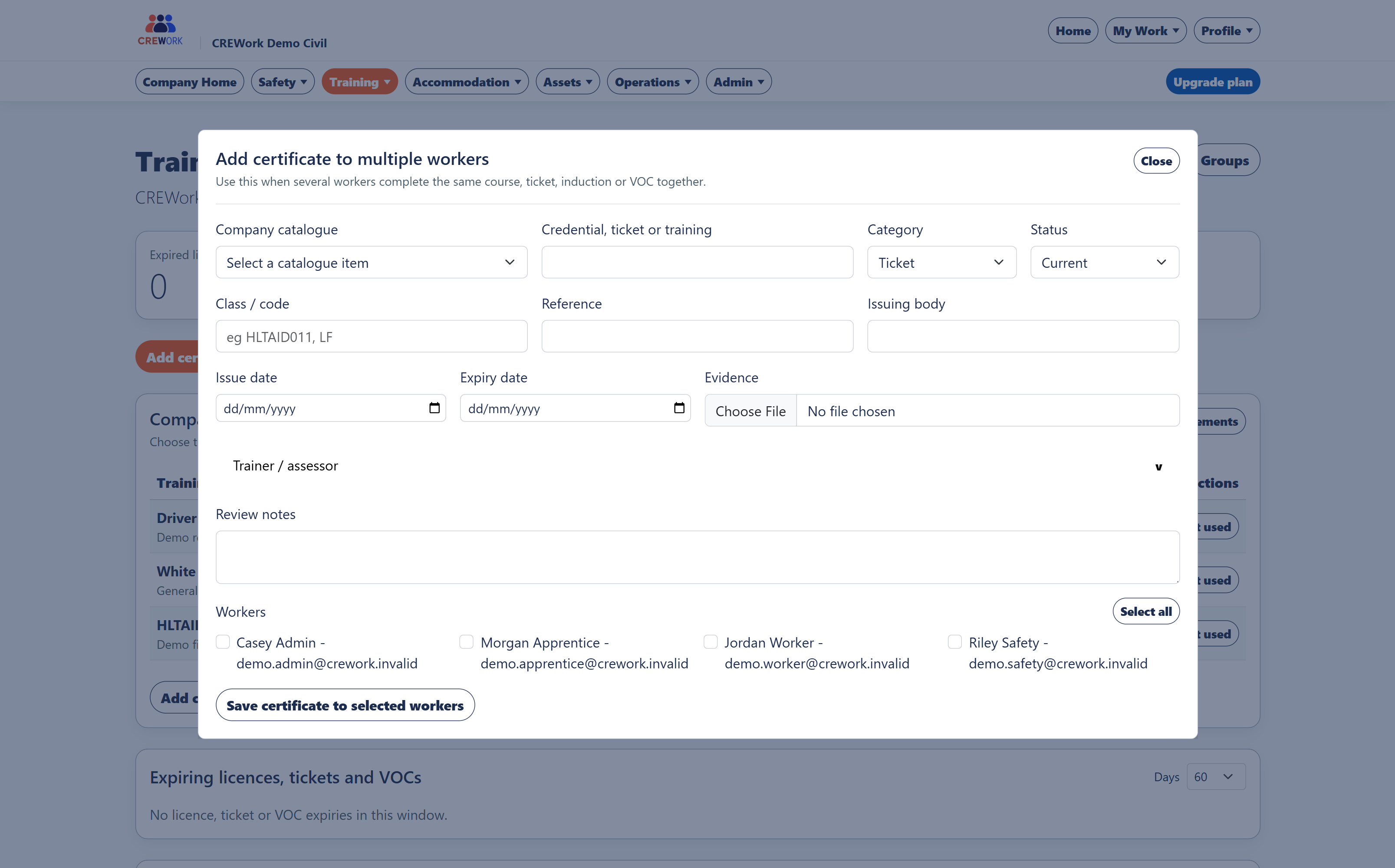Click into the Review notes textarea

pyautogui.click(x=697, y=557)
